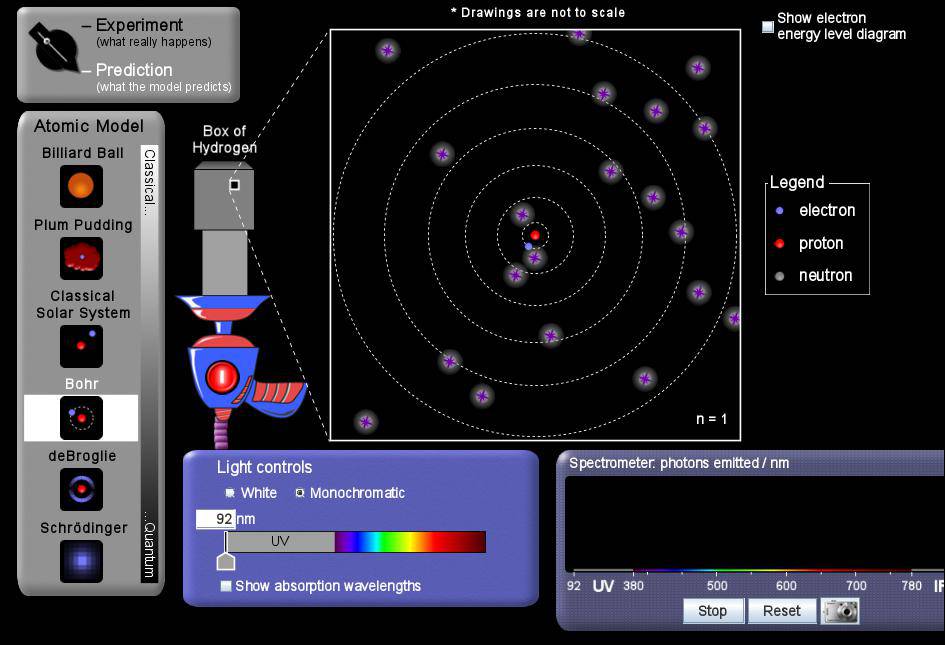Select the Monochromatic light radio button
The height and width of the screenshot is (645, 945).
[299, 493]
